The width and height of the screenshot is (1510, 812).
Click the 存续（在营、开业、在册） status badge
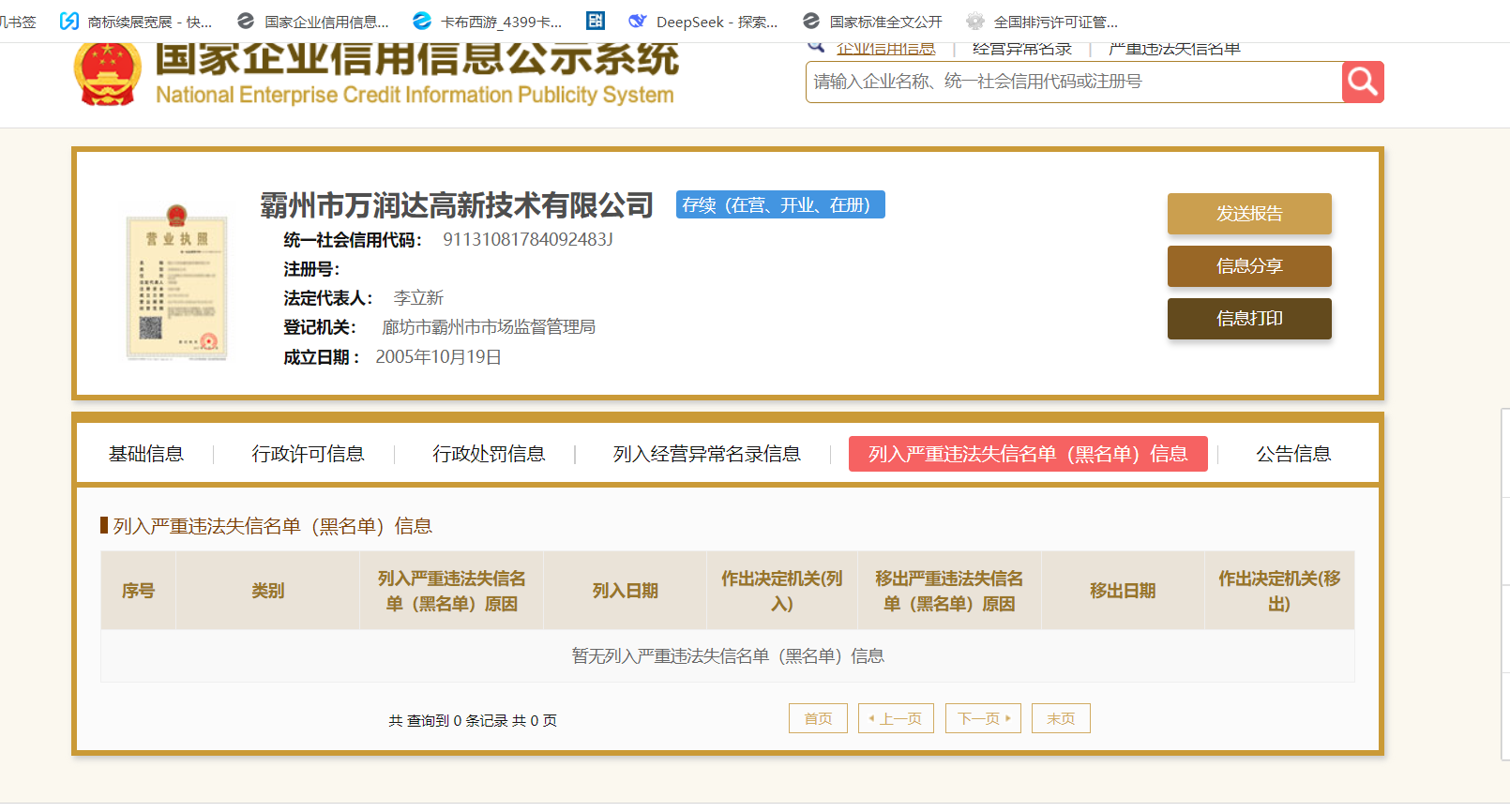(780, 204)
